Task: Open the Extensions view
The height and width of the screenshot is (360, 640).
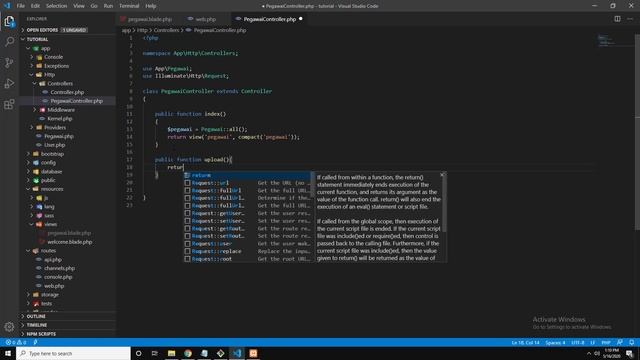Action: (x=9, y=104)
